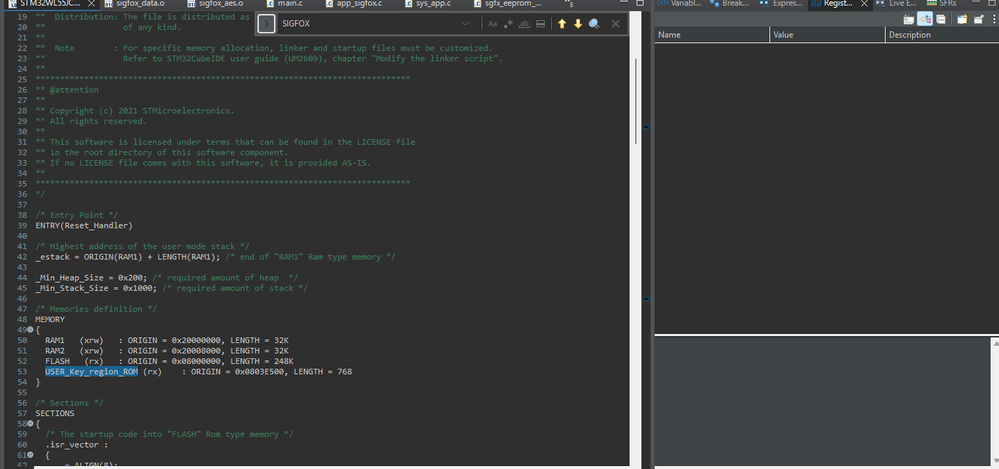Show hidden editor tabs overflow list
Image resolution: width=999 pixels, height=469 pixels.
point(568,4)
